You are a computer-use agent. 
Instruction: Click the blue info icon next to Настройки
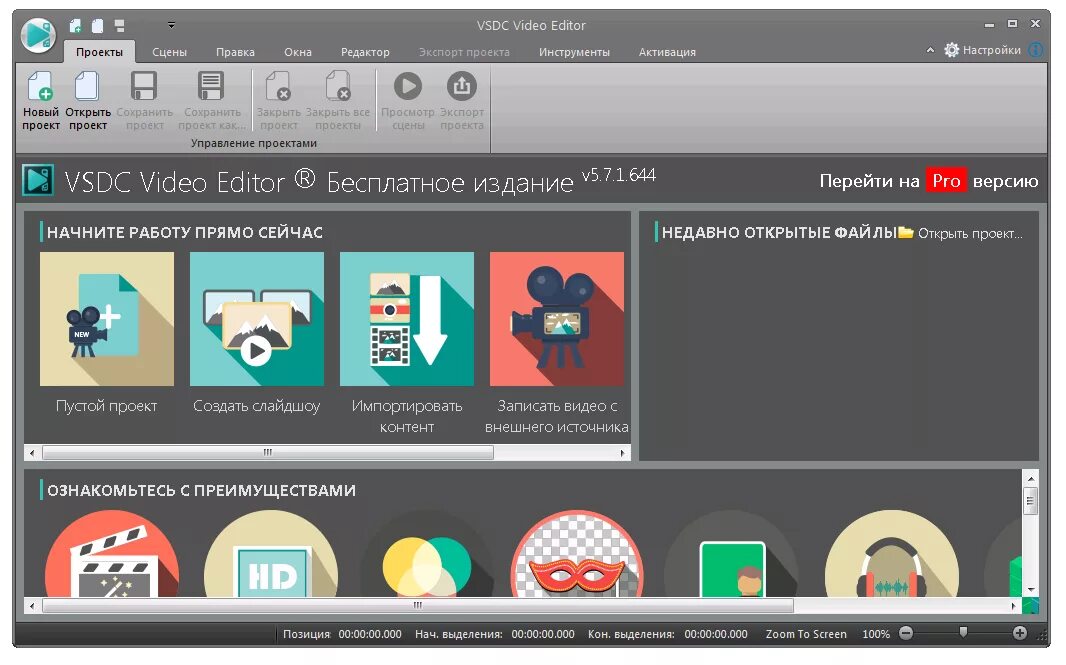(1035, 50)
